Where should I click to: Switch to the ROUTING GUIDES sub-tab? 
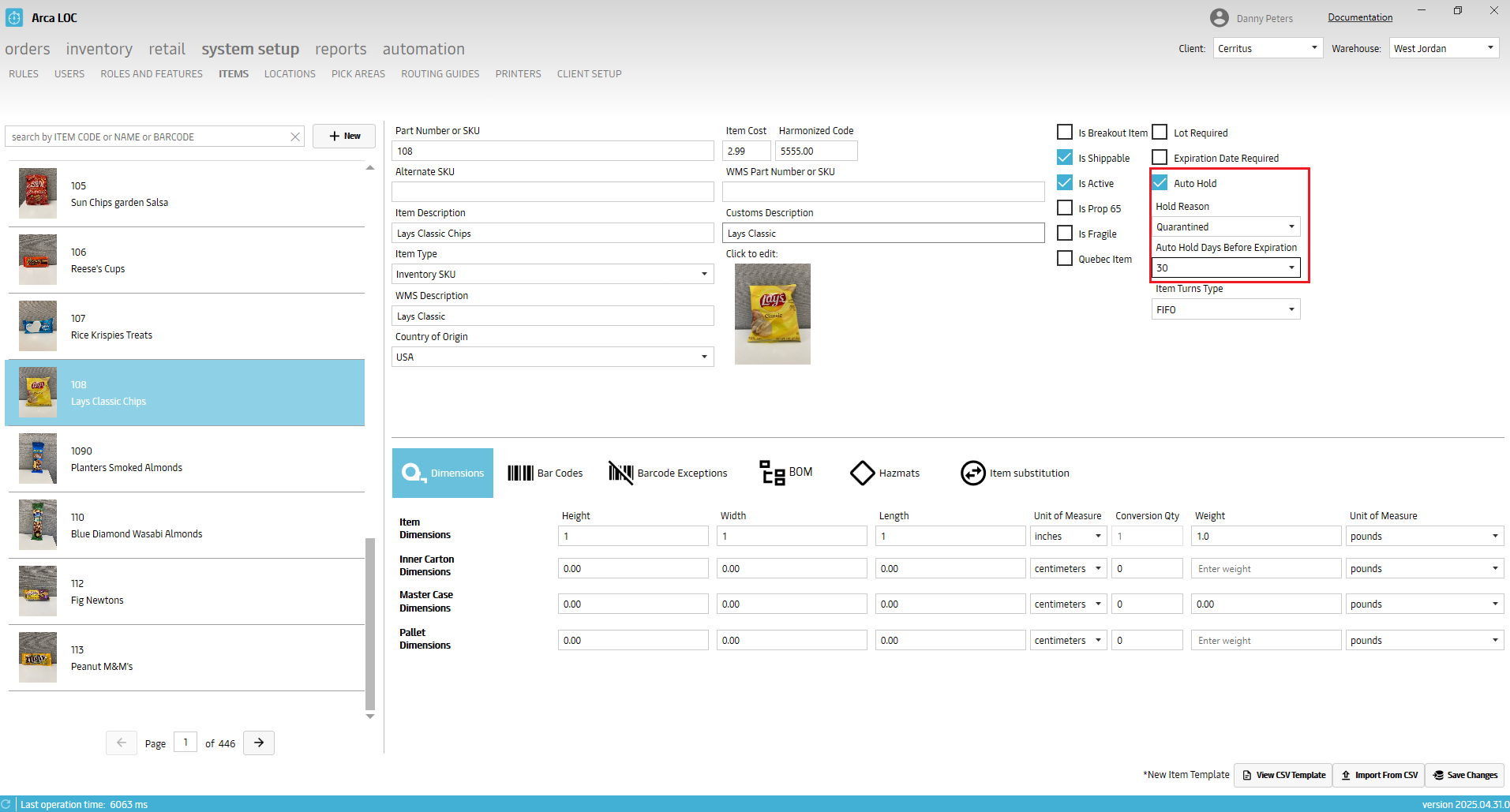point(440,73)
